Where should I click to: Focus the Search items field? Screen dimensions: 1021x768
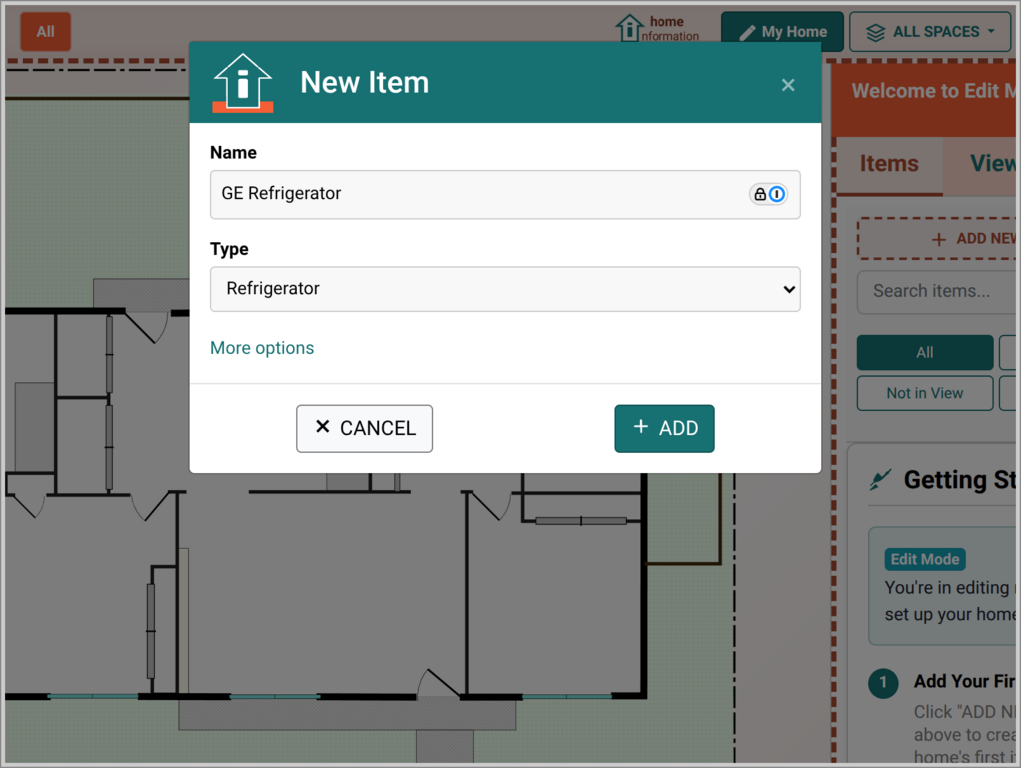pos(937,291)
